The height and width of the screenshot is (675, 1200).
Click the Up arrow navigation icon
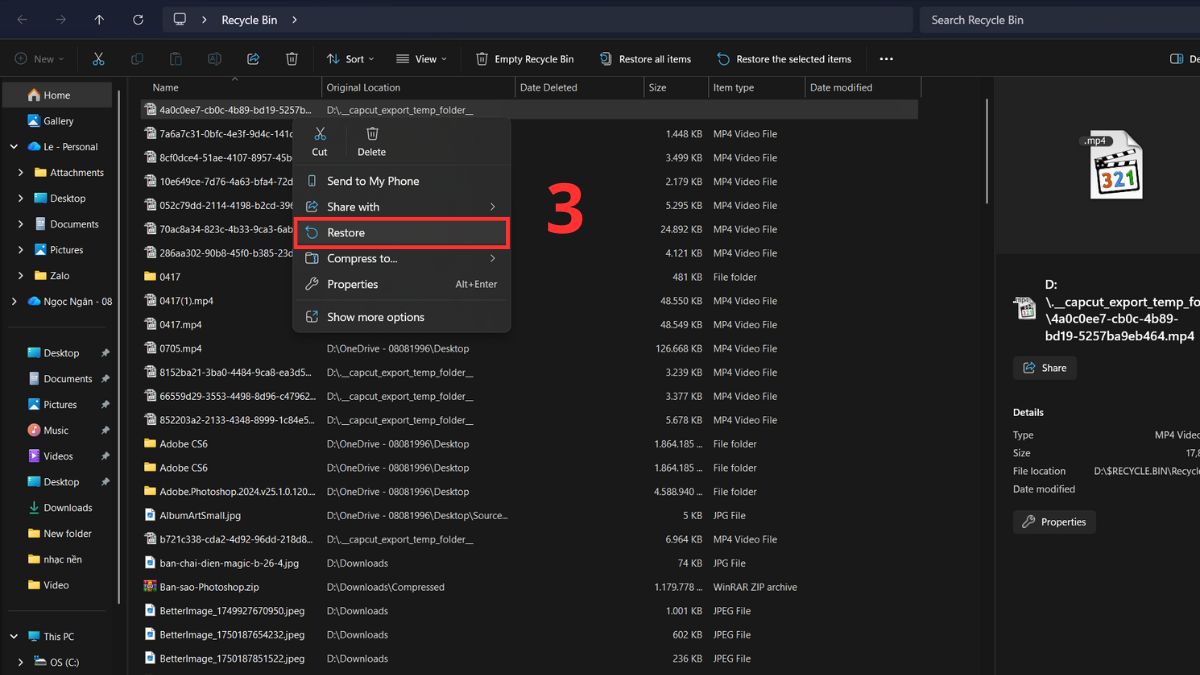(x=98, y=20)
